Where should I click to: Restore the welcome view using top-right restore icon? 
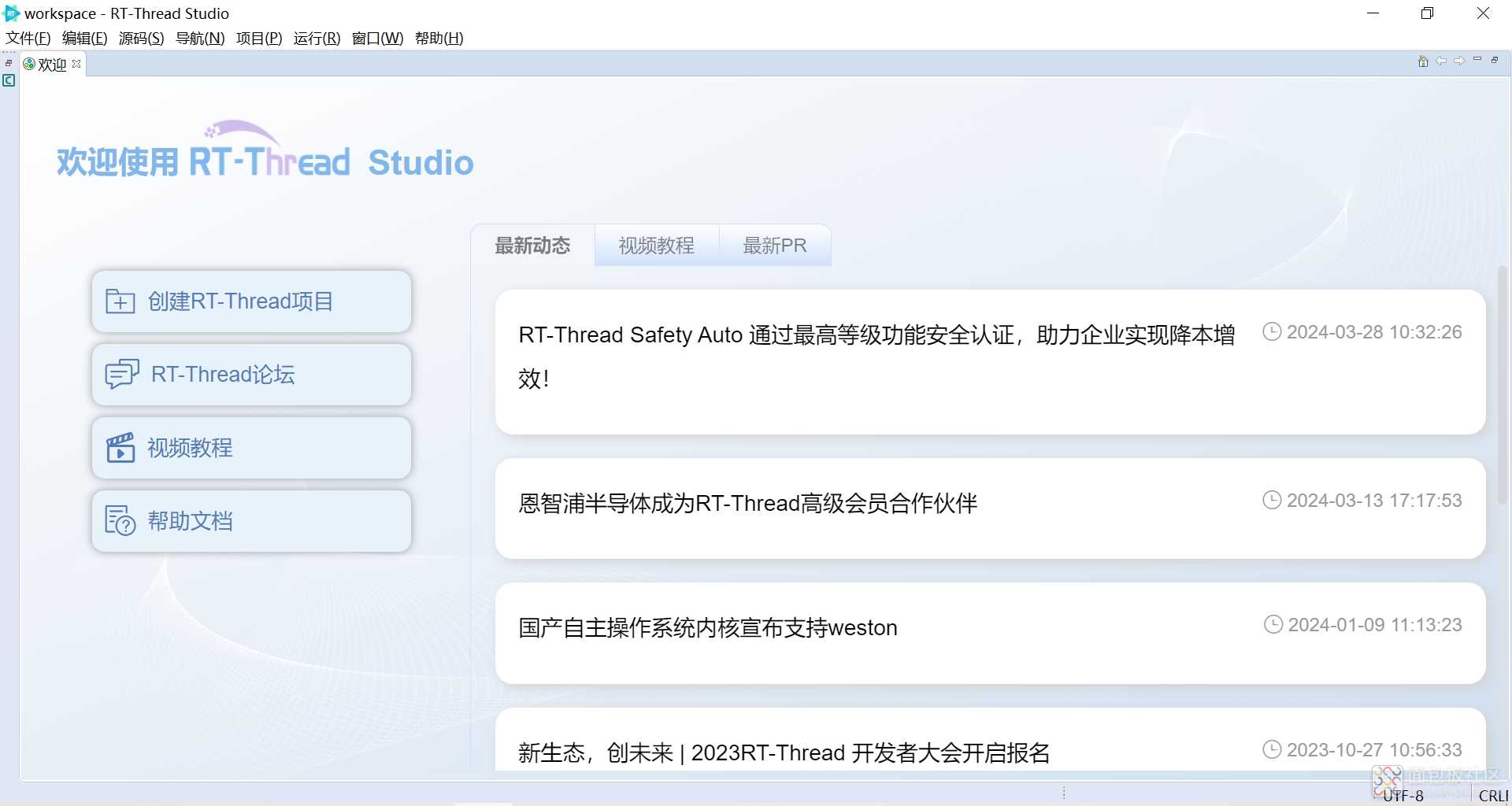pyautogui.click(x=1495, y=60)
